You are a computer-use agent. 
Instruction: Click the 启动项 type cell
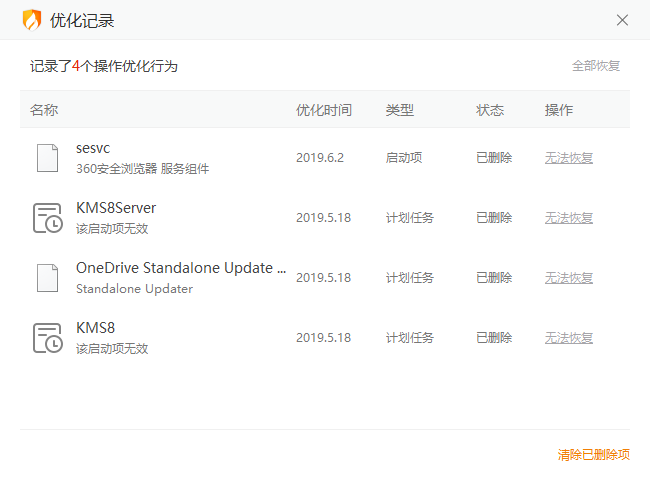point(404,158)
